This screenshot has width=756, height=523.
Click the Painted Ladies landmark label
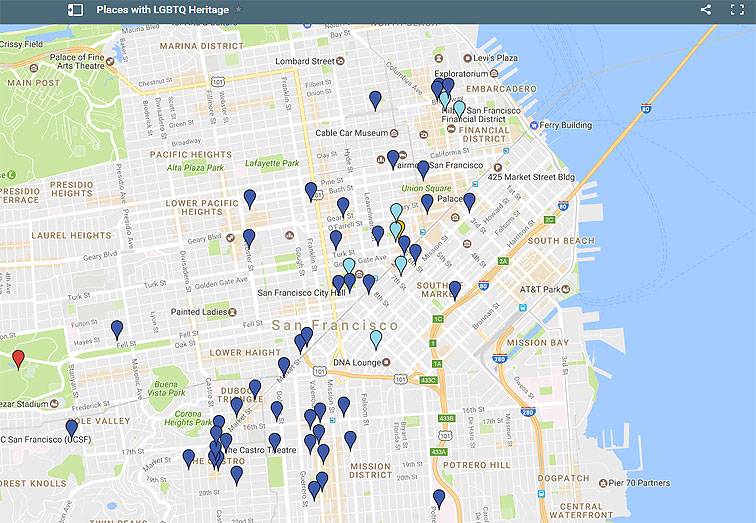point(199,312)
